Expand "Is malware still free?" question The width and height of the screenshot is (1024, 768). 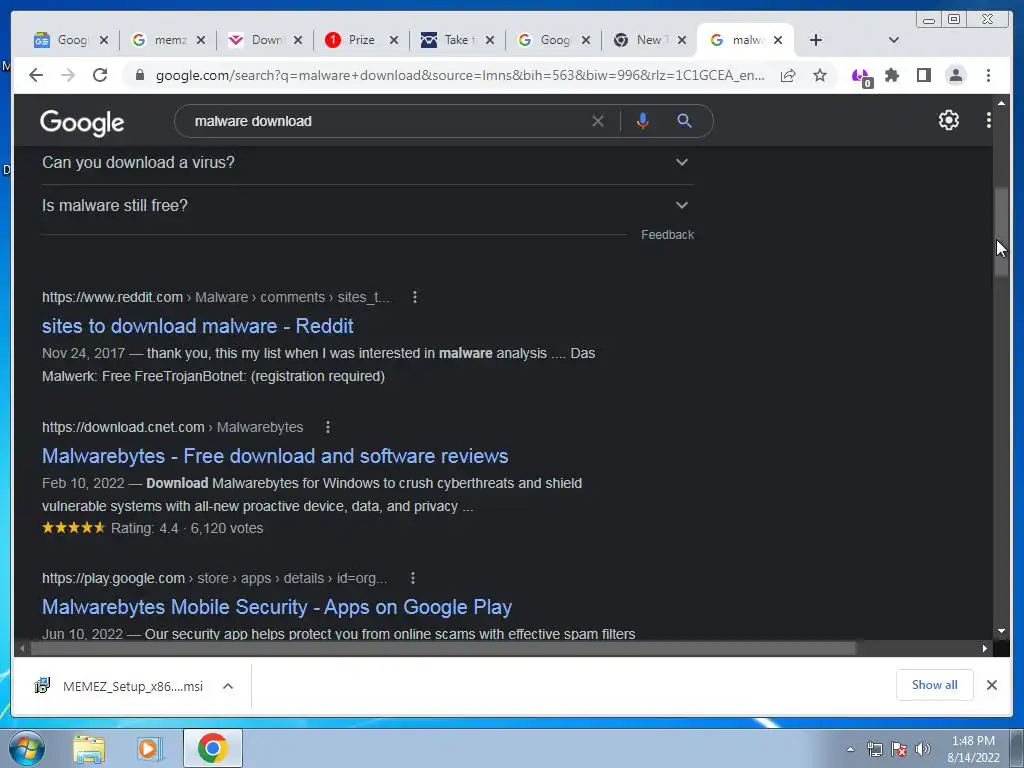pyautogui.click(x=367, y=206)
